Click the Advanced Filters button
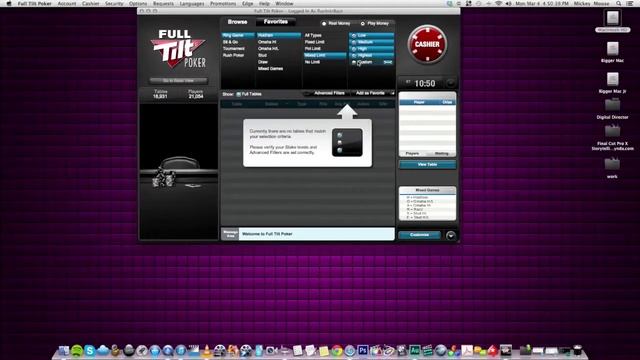 pyautogui.click(x=329, y=93)
